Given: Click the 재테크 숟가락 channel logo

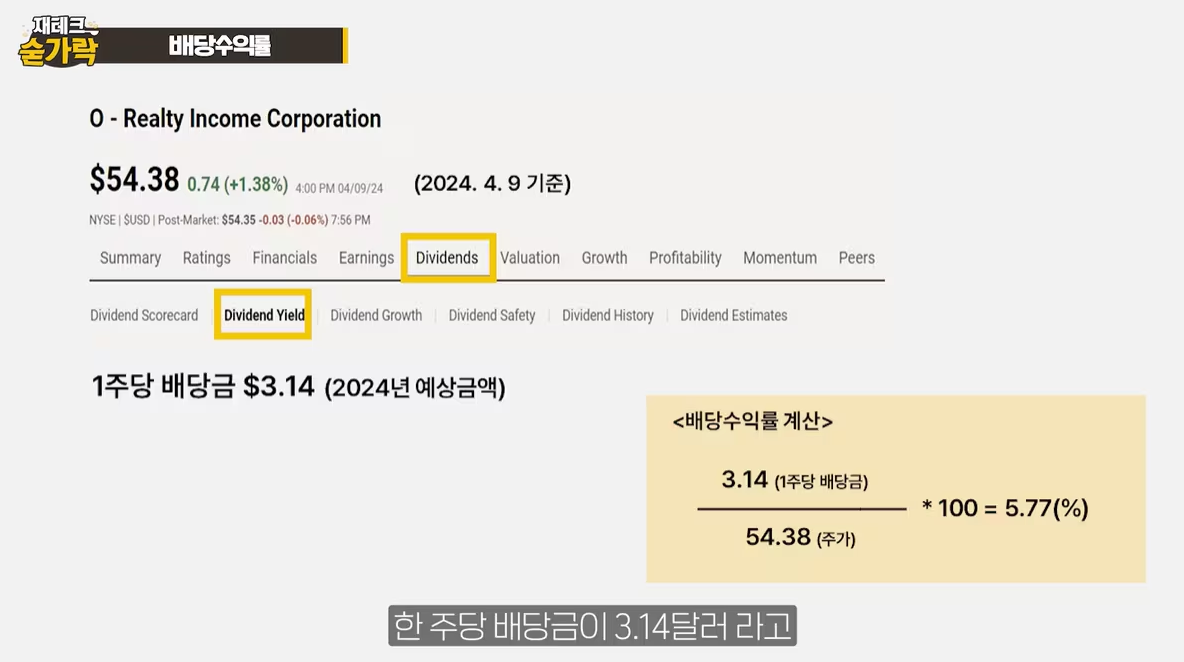Looking at the screenshot, I should pyautogui.click(x=59, y=42).
